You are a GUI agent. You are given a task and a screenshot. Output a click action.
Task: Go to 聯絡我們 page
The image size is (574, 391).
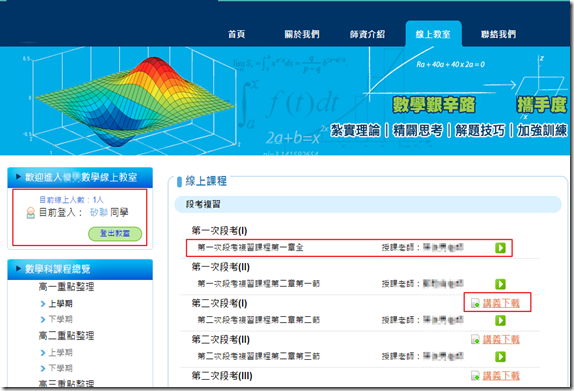click(x=498, y=34)
